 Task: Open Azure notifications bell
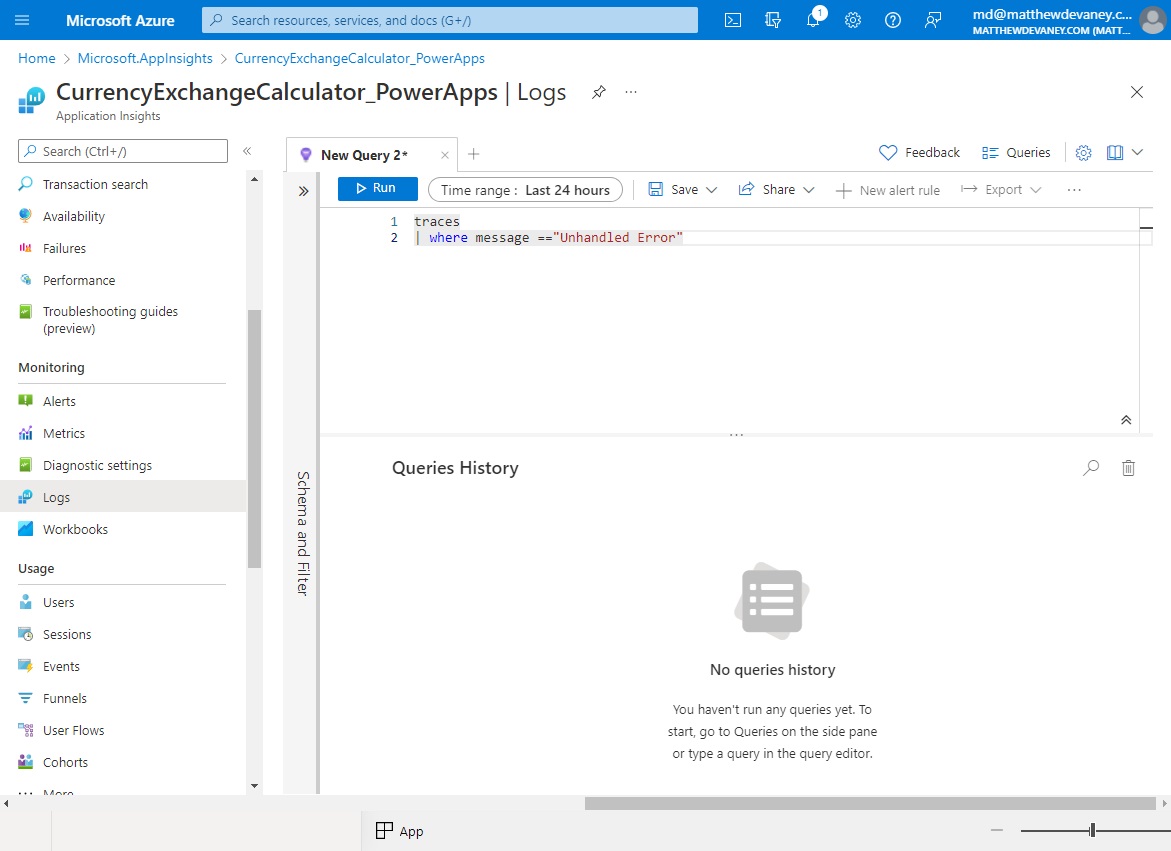click(x=813, y=20)
